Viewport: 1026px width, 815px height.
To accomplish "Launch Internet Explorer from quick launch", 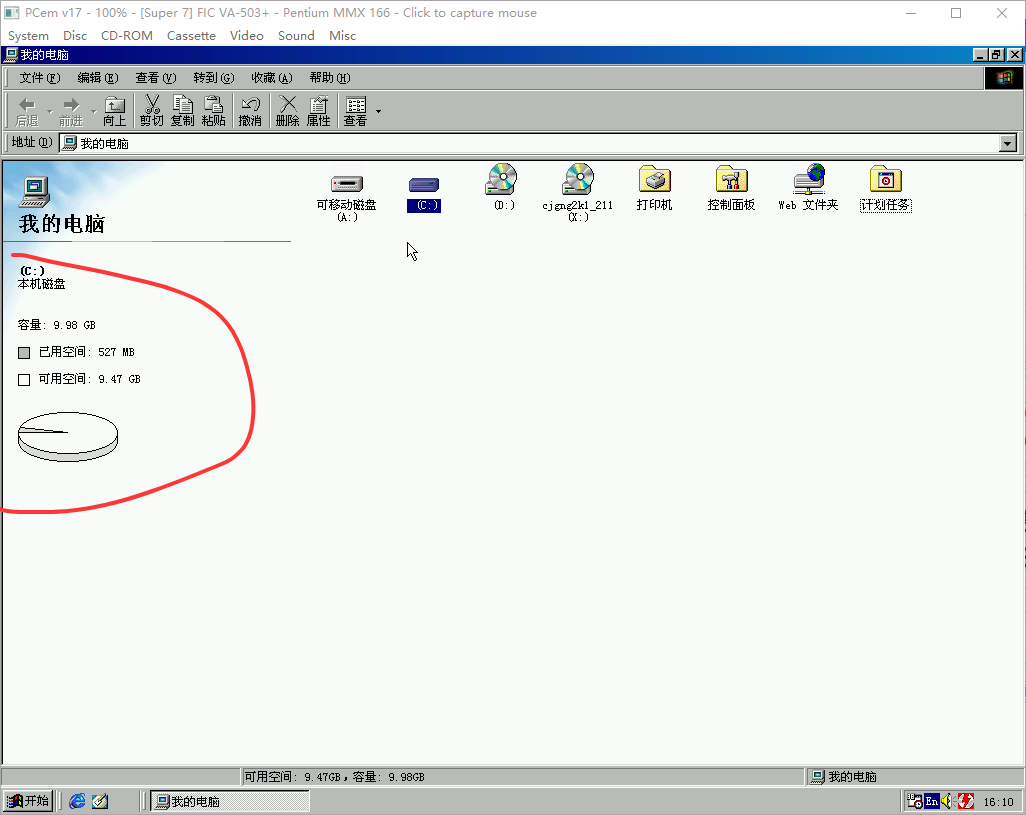I will (77, 801).
